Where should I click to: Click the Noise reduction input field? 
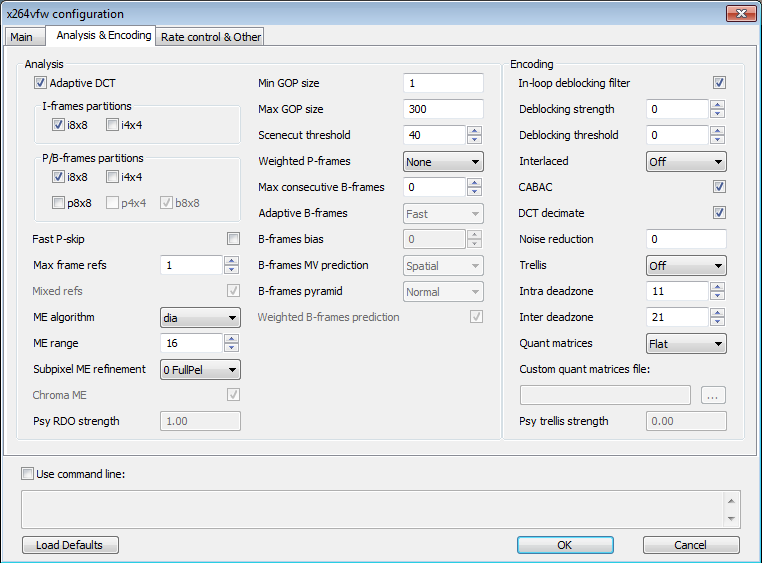[x=686, y=239]
